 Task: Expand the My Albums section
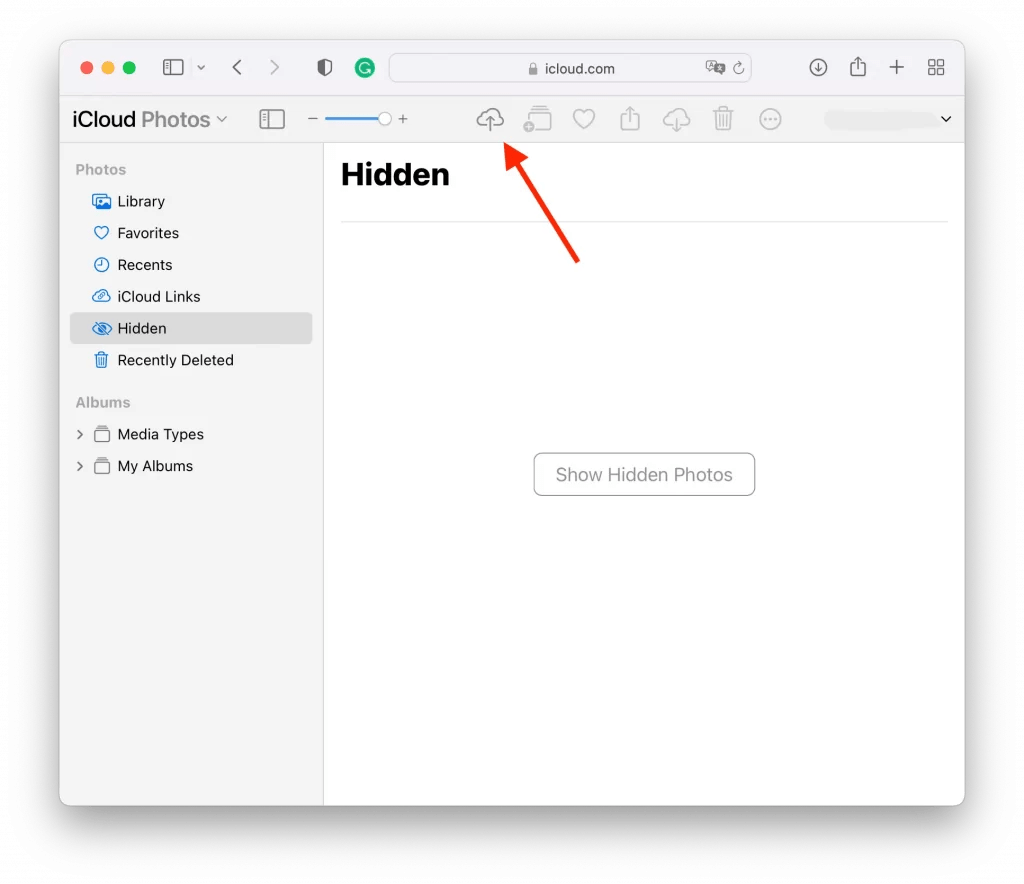pos(80,466)
